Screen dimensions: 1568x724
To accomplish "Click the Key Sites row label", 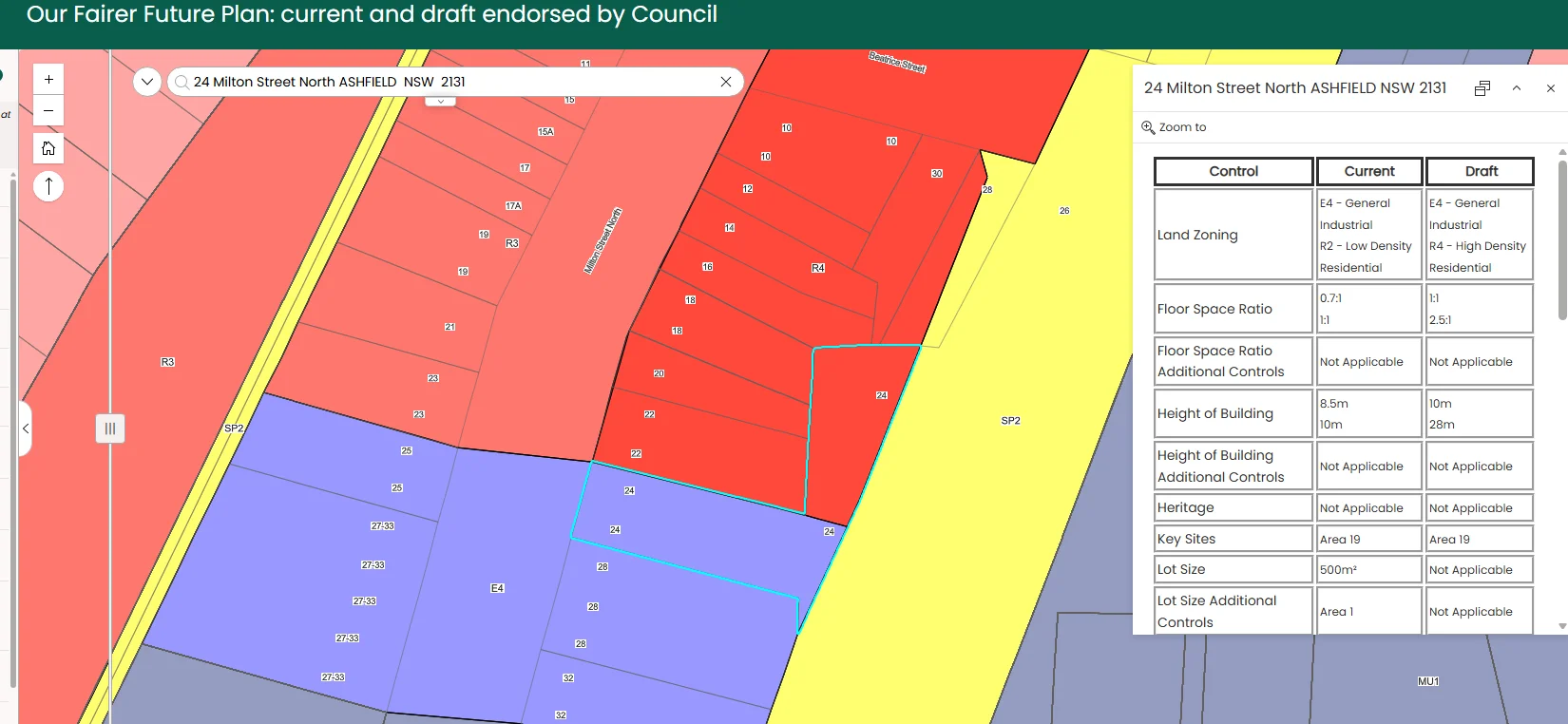I will pyautogui.click(x=1186, y=539).
